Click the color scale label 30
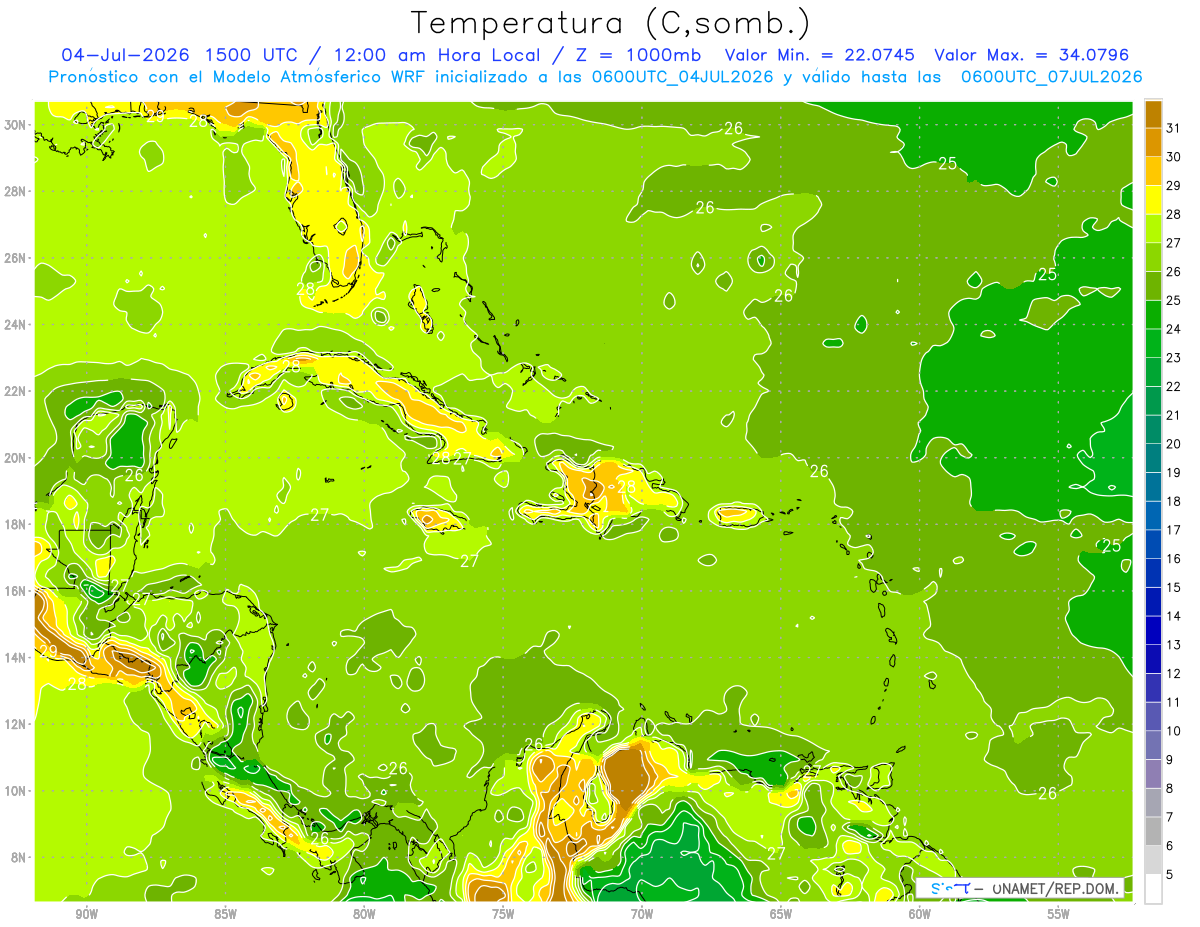 point(1174,156)
